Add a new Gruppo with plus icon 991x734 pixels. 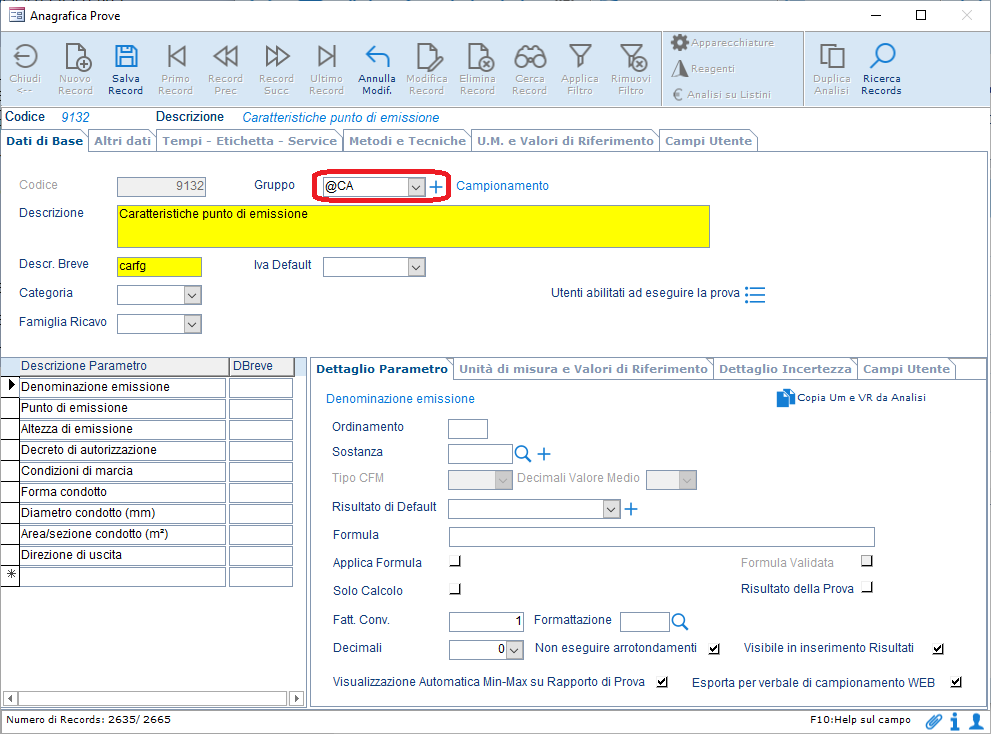pos(436,187)
